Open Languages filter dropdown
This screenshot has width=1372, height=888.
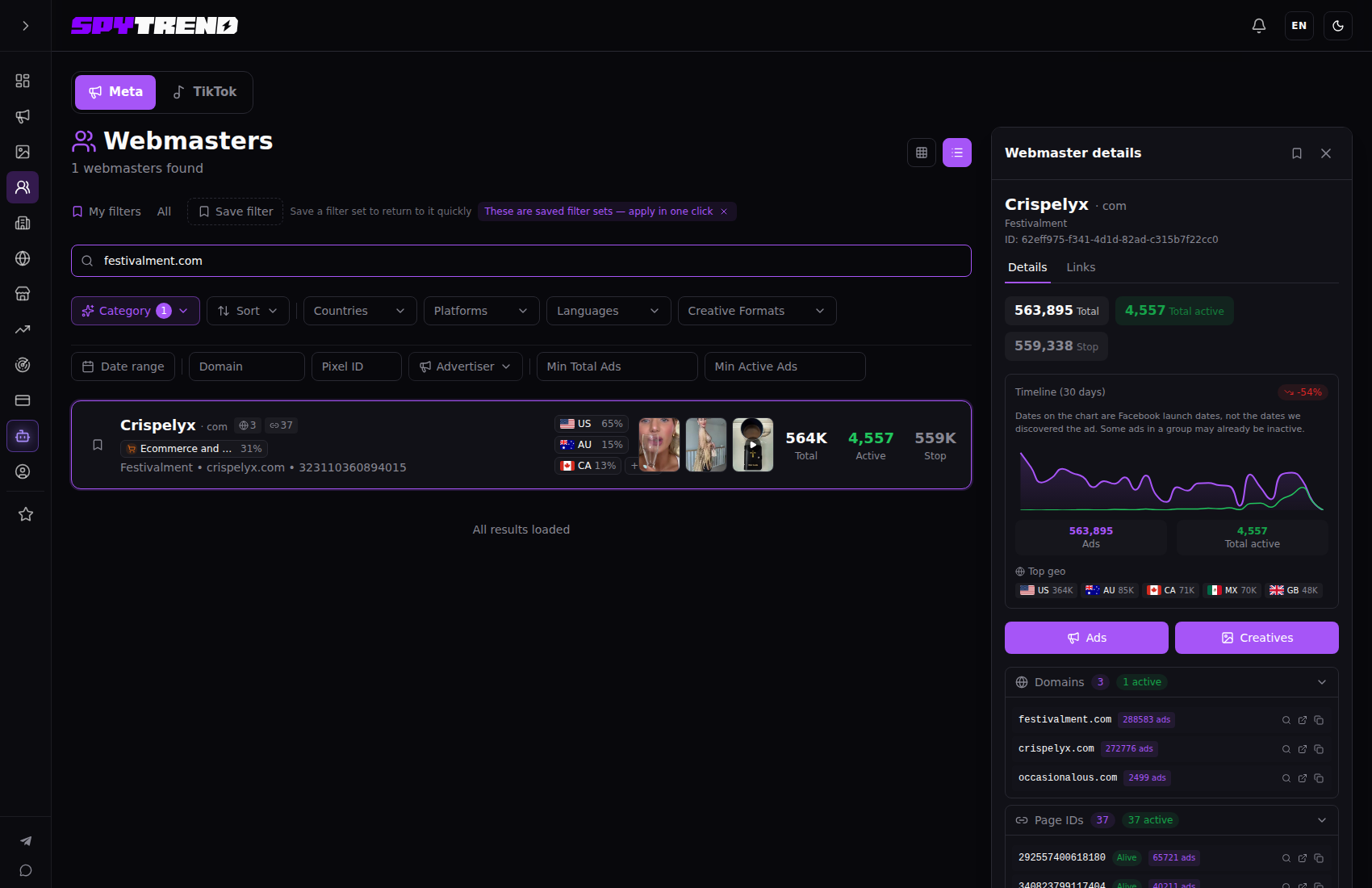pos(609,311)
